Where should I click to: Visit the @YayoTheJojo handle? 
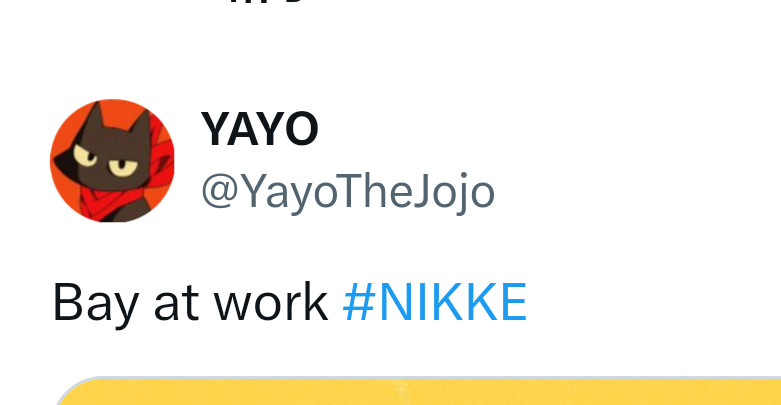point(347,191)
